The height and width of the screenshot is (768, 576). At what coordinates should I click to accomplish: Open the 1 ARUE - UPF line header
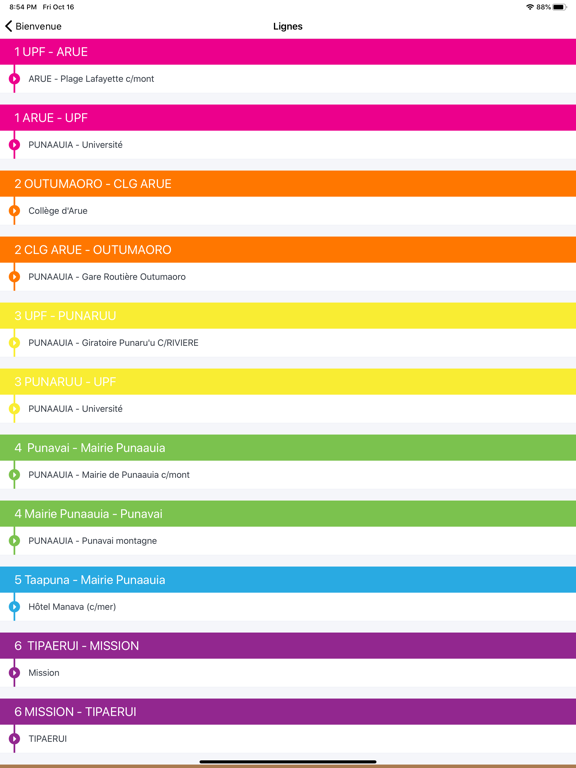point(288,118)
